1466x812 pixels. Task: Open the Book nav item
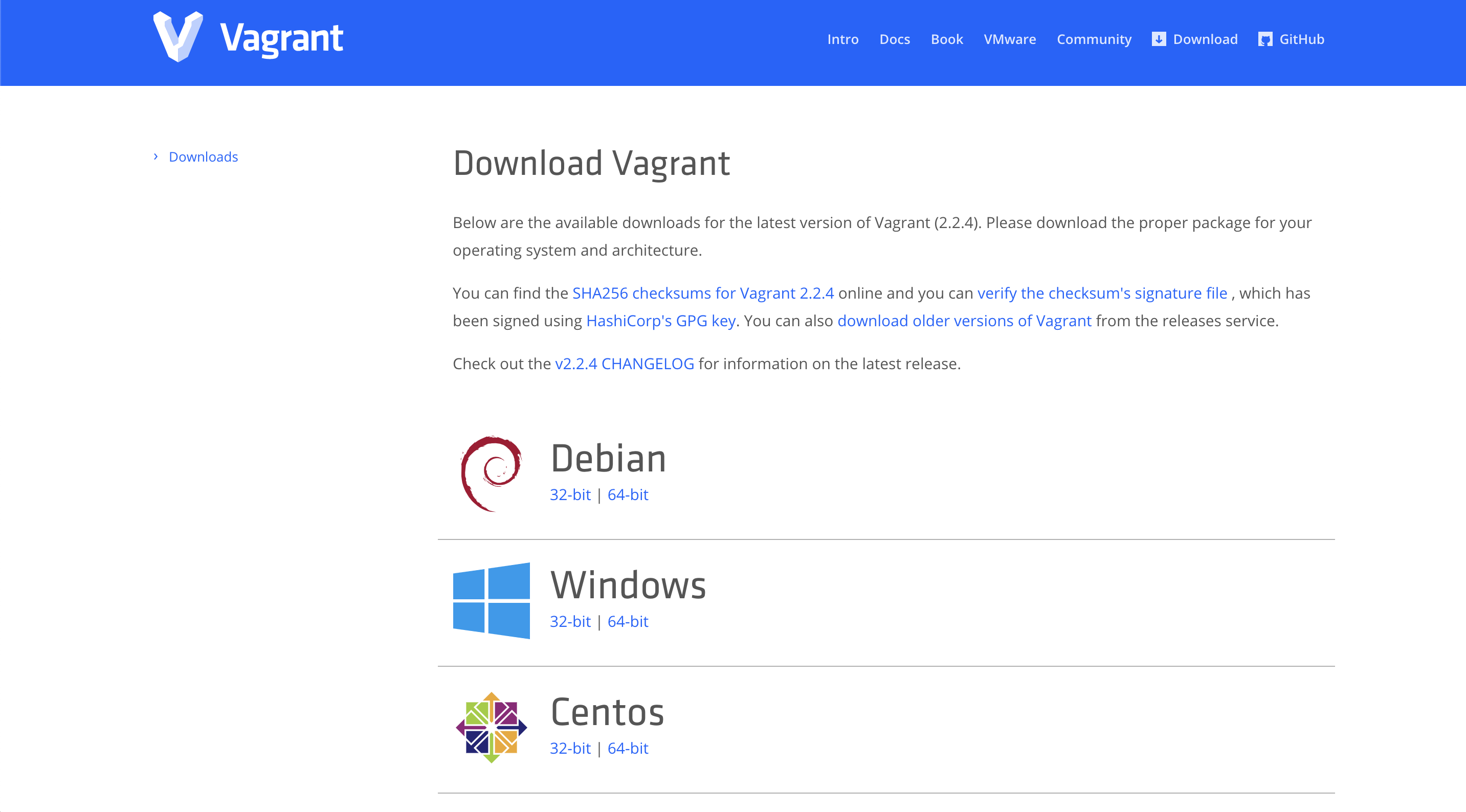(946, 39)
